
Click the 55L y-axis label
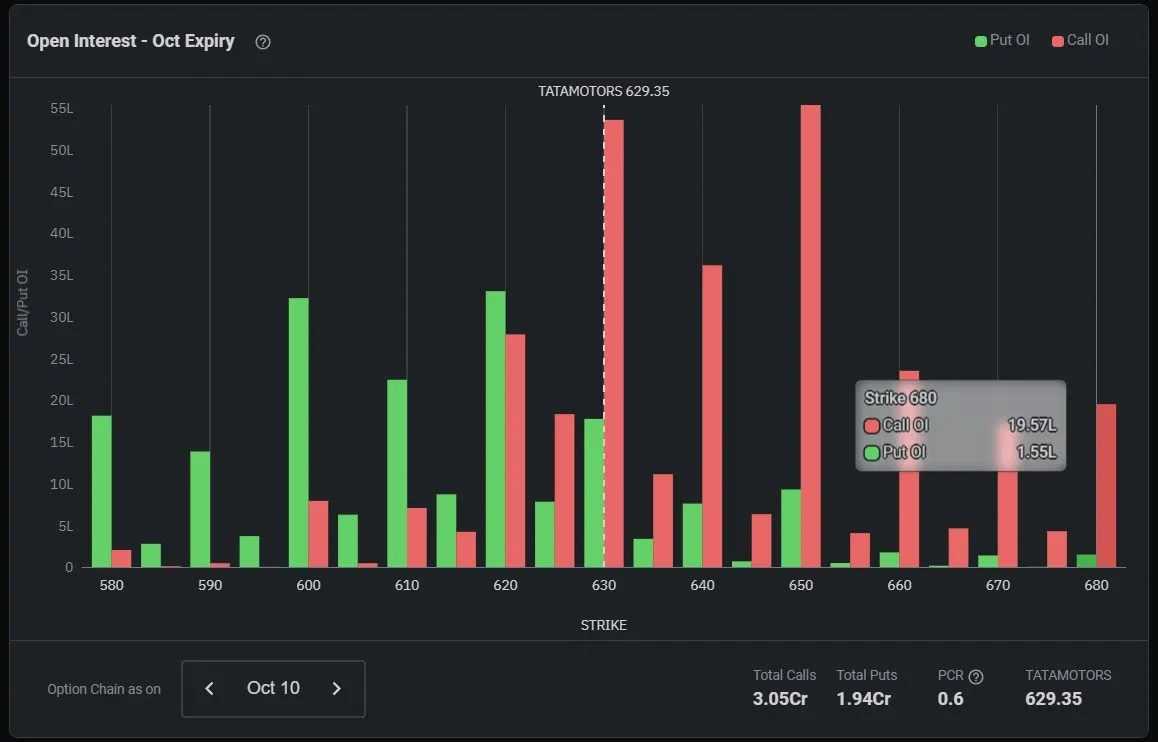[x=62, y=109]
